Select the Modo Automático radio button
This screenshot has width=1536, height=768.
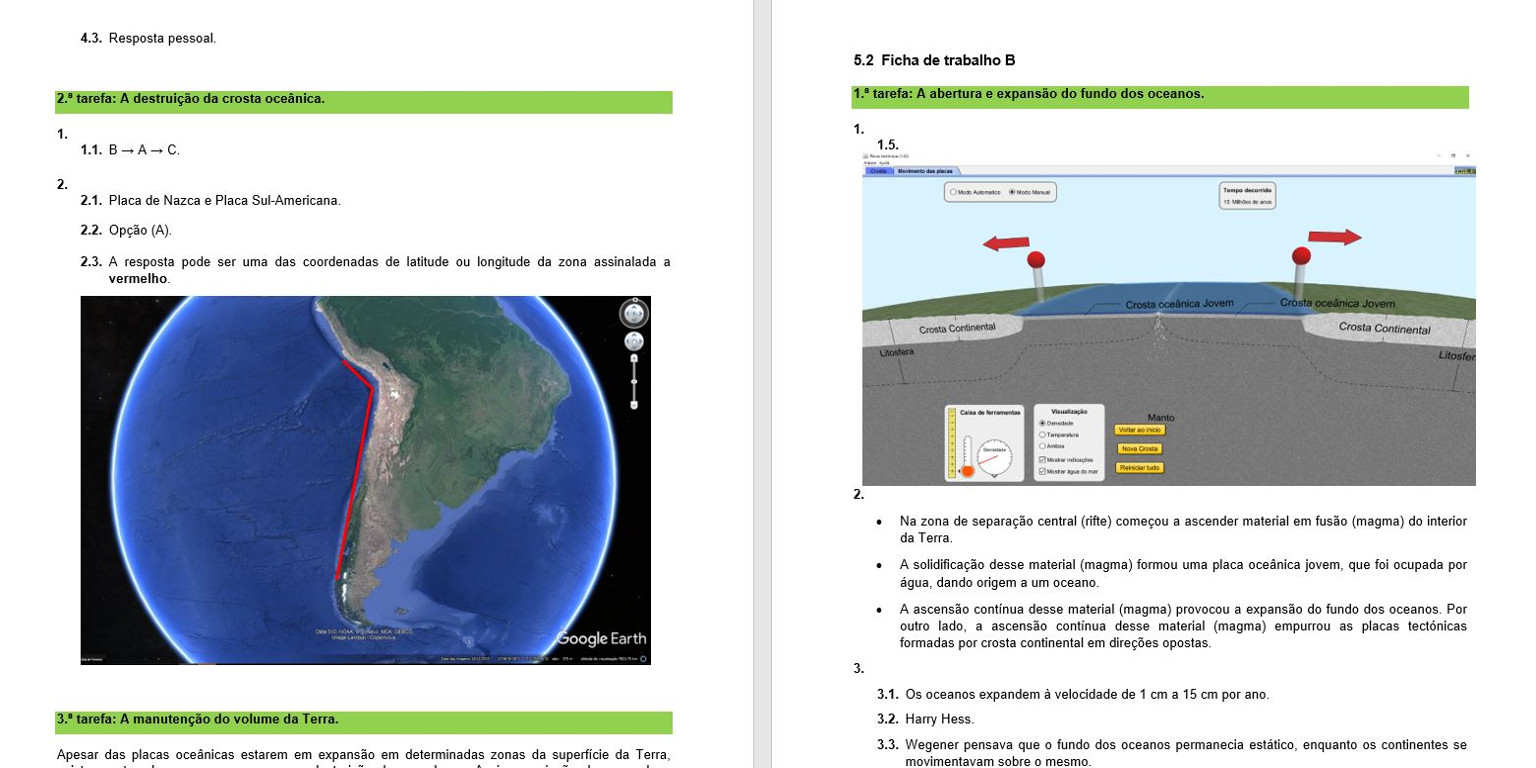click(953, 192)
